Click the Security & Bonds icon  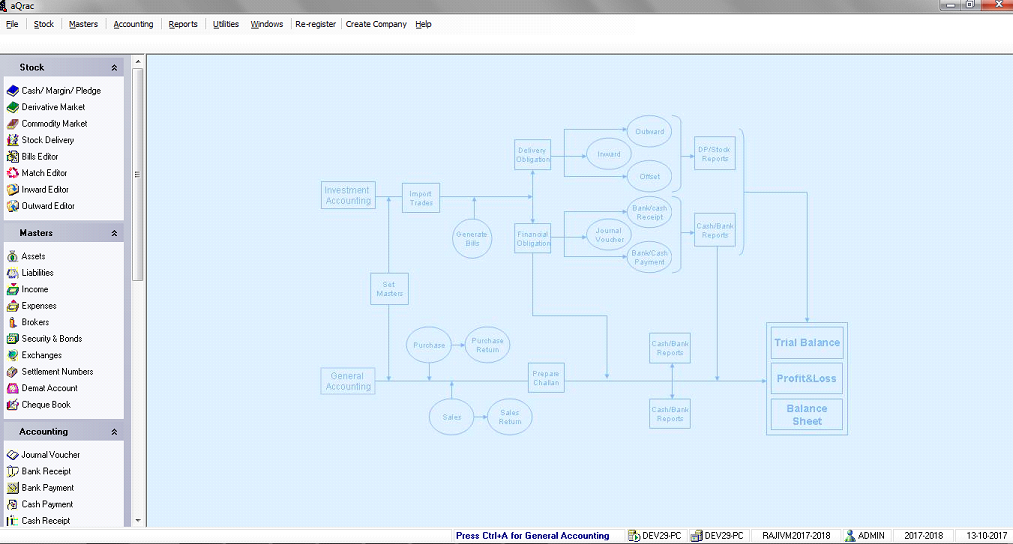(12, 339)
